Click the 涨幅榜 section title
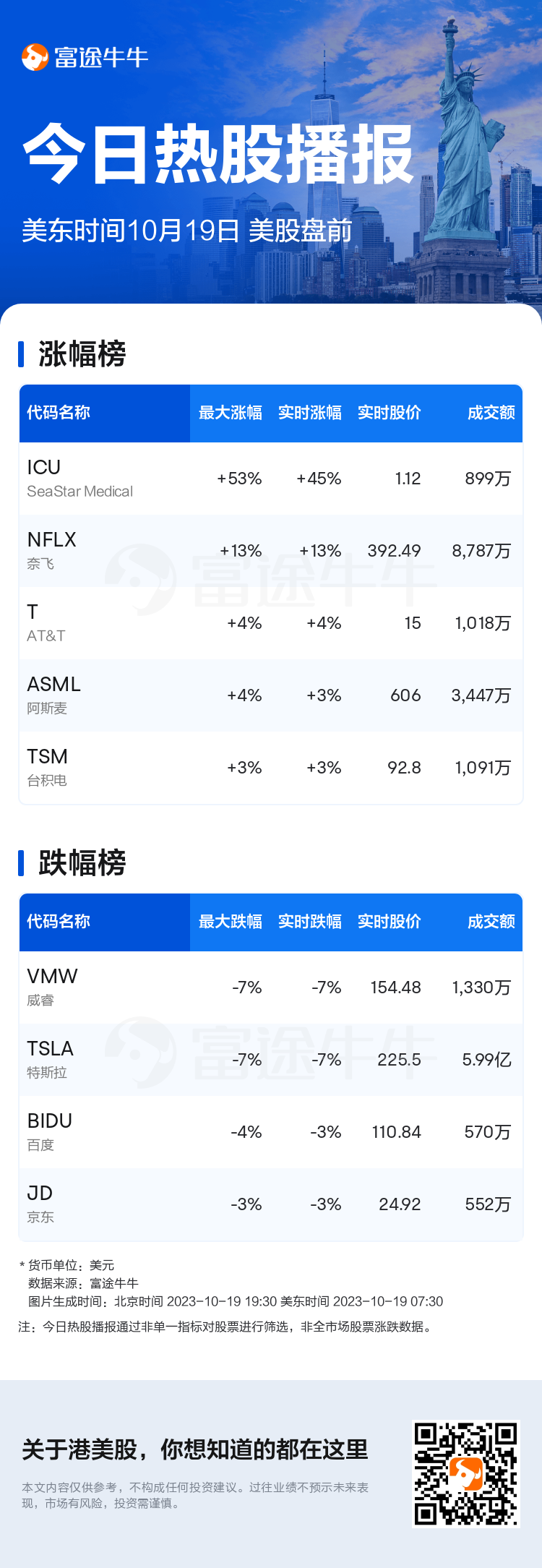The image size is (542, 1568). tap(82, 354)
